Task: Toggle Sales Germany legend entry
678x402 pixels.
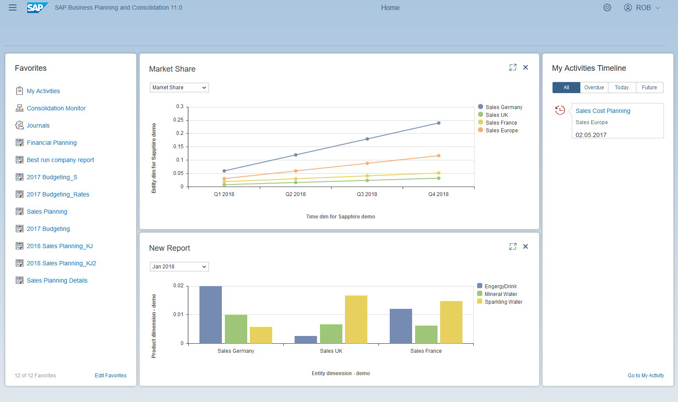Action: (x=500, y=107)
